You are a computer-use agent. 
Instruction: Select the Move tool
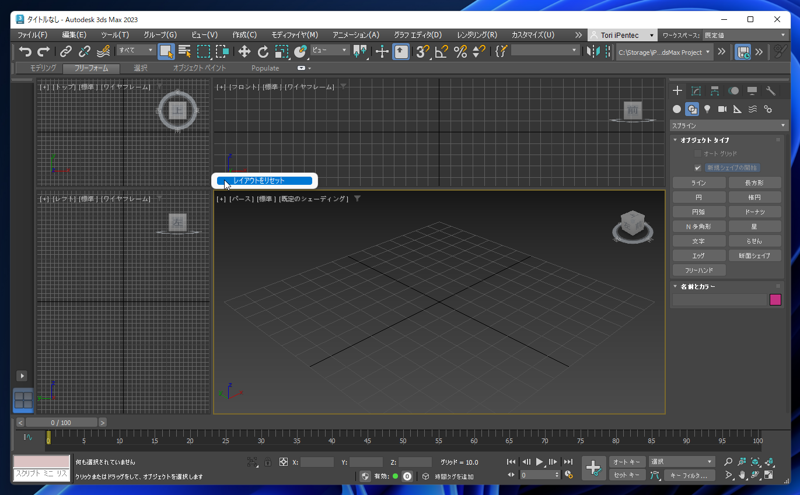(244, 51)
